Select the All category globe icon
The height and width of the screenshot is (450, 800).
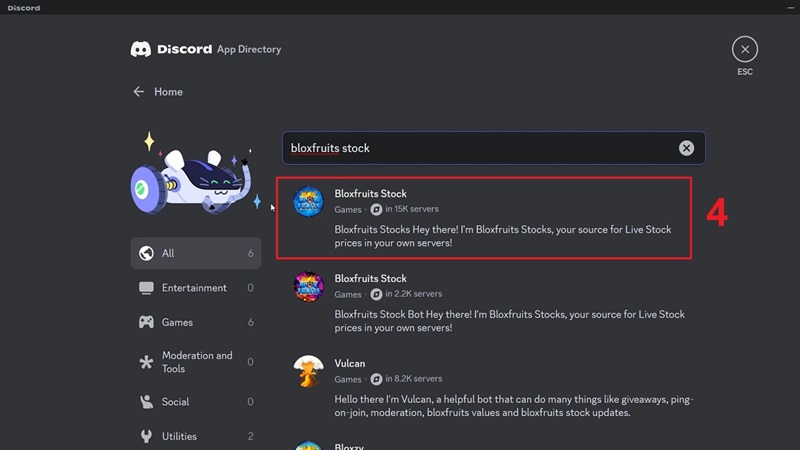point(146,253)
